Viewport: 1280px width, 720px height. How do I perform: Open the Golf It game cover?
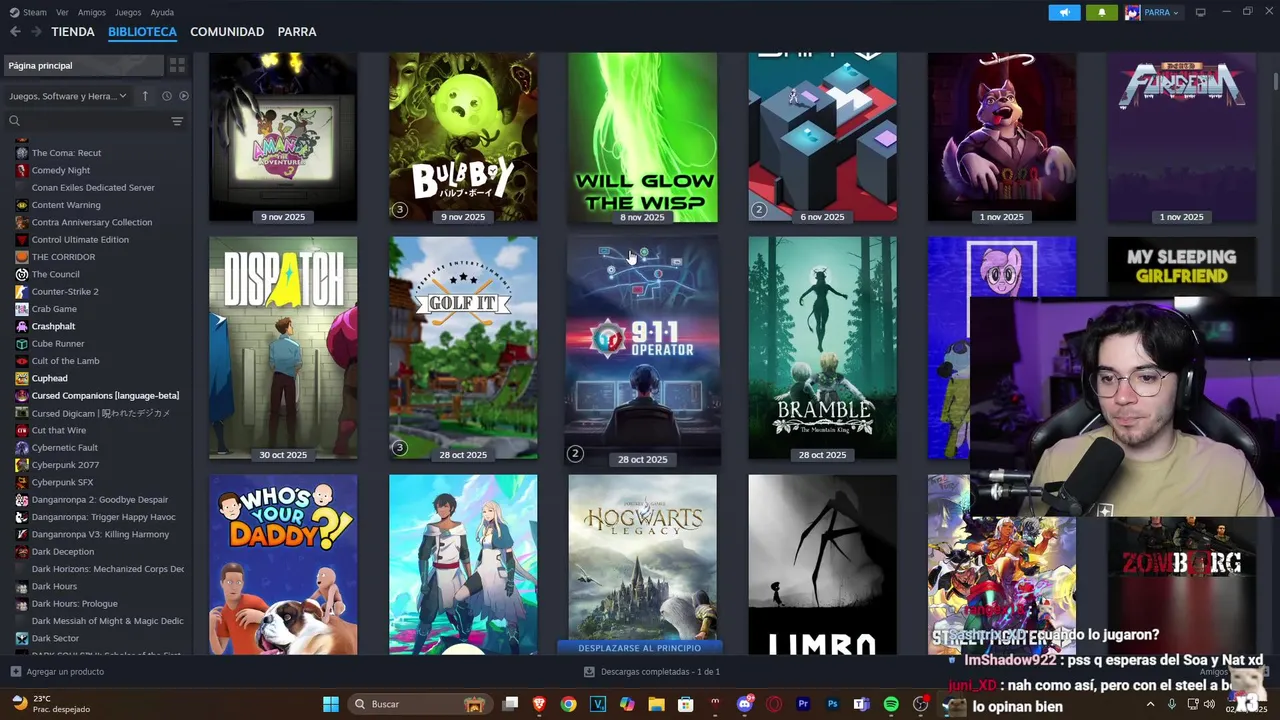tap(463, 348)
